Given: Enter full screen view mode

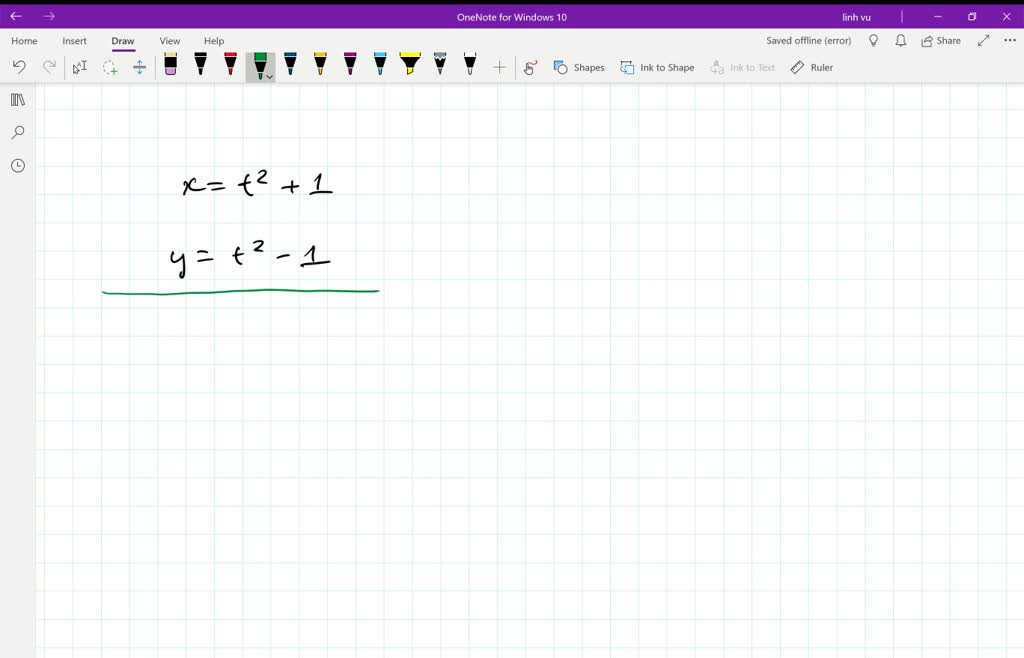Looking at the screenshot, I should point(982,40).
